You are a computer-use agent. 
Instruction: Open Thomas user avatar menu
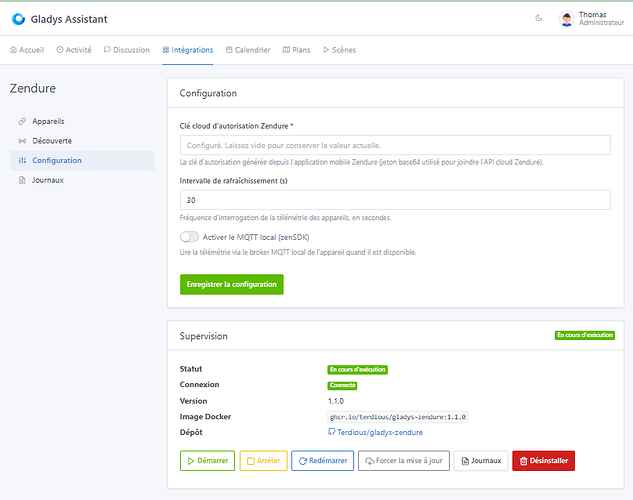pos(566,19)
